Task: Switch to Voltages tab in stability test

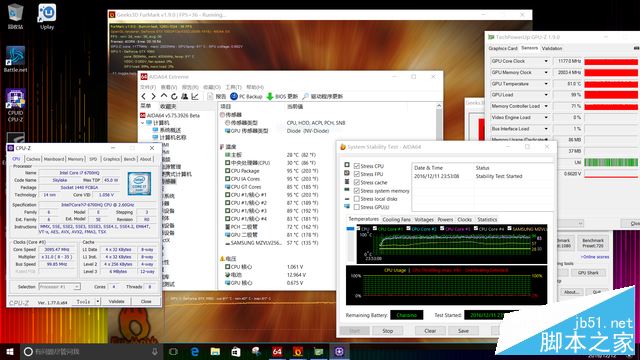Action: [x=424, y=220]
